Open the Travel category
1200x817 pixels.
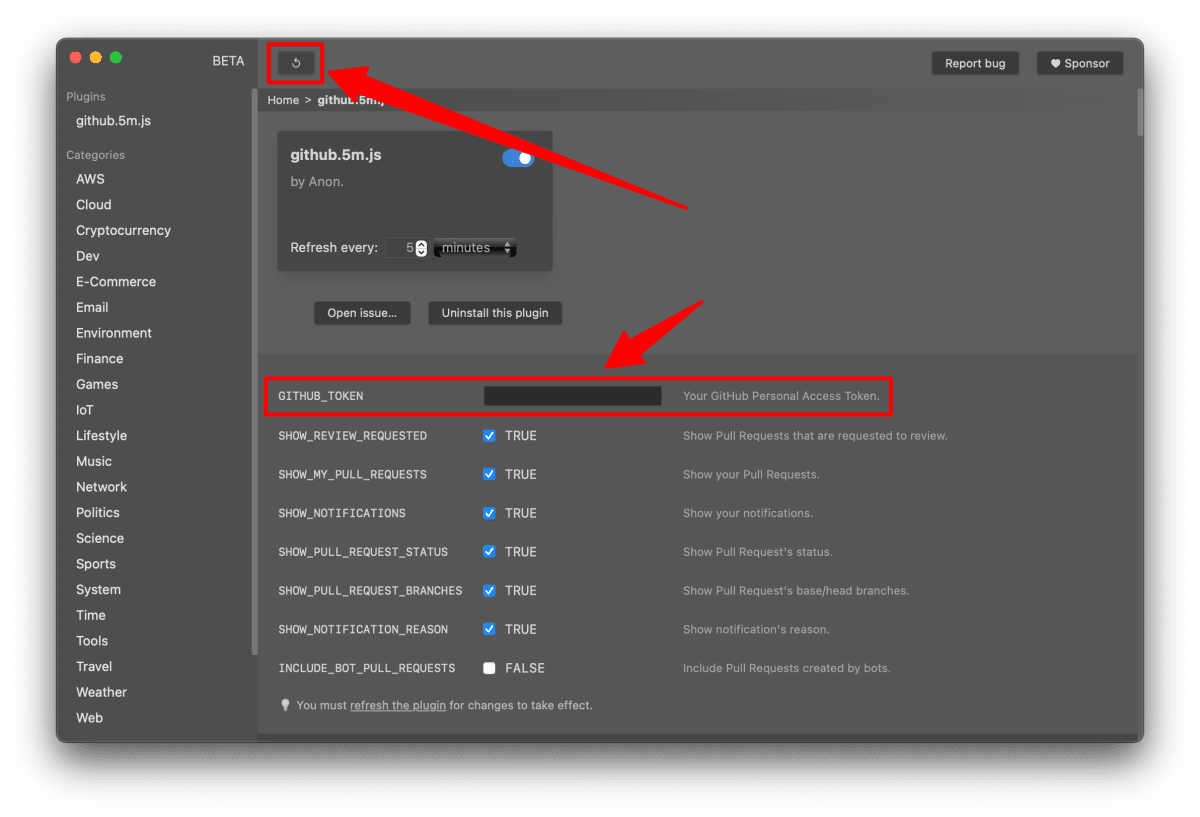coord(94,666)
